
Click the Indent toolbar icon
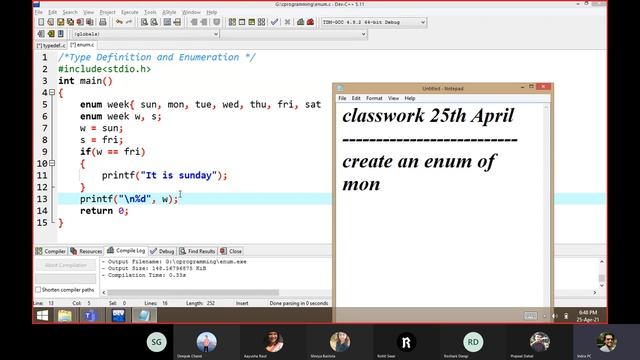click(194, 22)
